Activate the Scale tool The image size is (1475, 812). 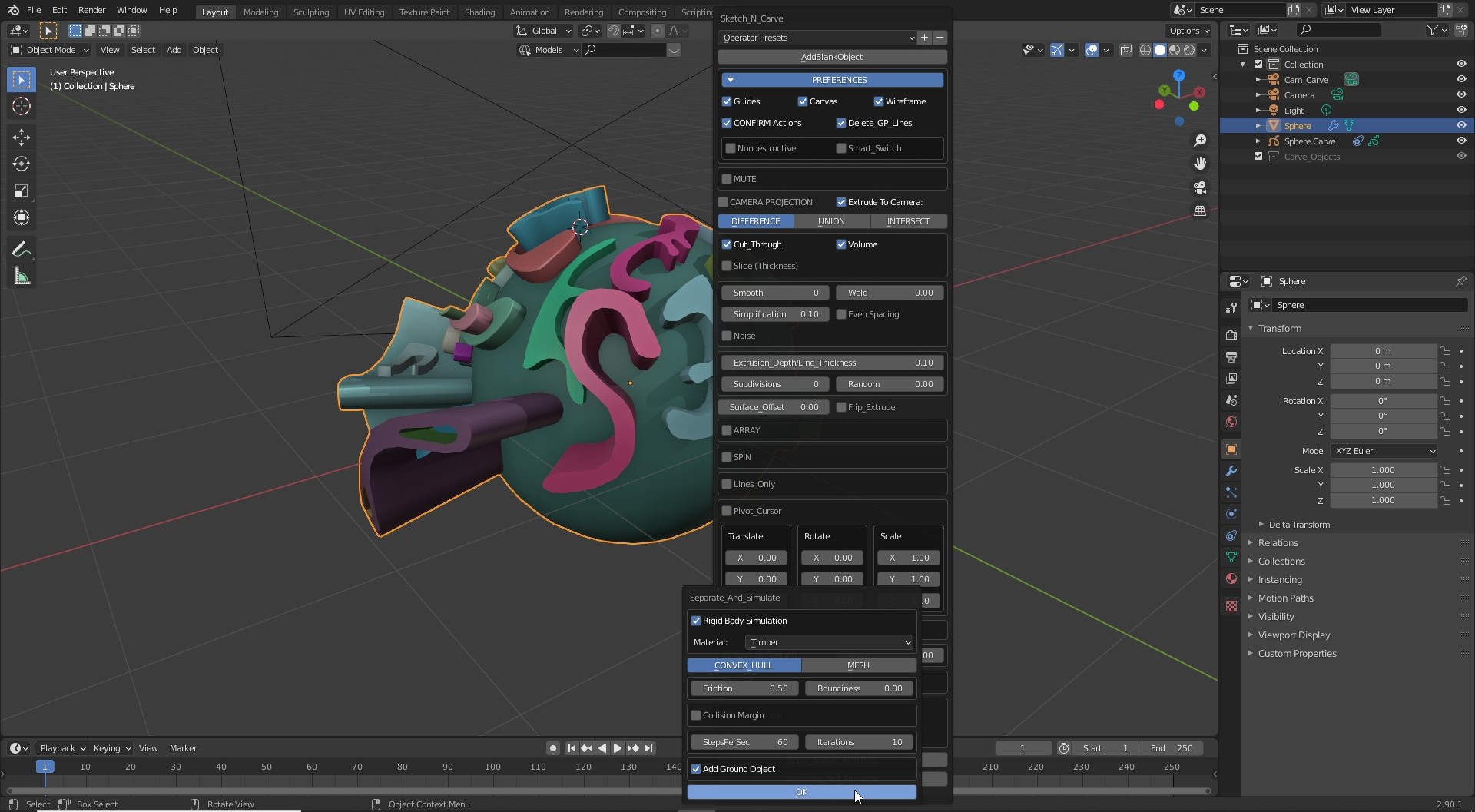(x=22, y=191)
